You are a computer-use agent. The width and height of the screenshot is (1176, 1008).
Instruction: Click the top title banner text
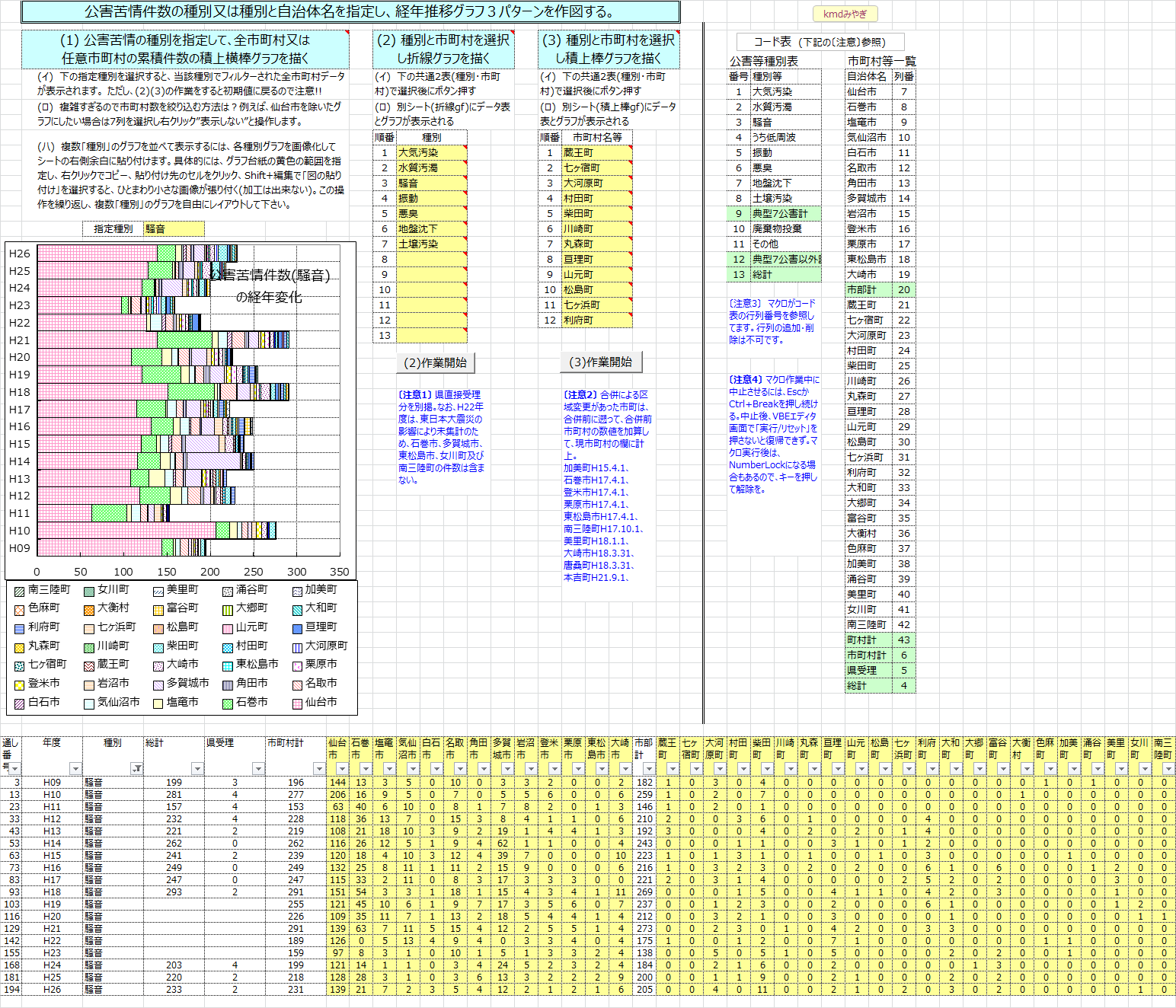(350, 11)
